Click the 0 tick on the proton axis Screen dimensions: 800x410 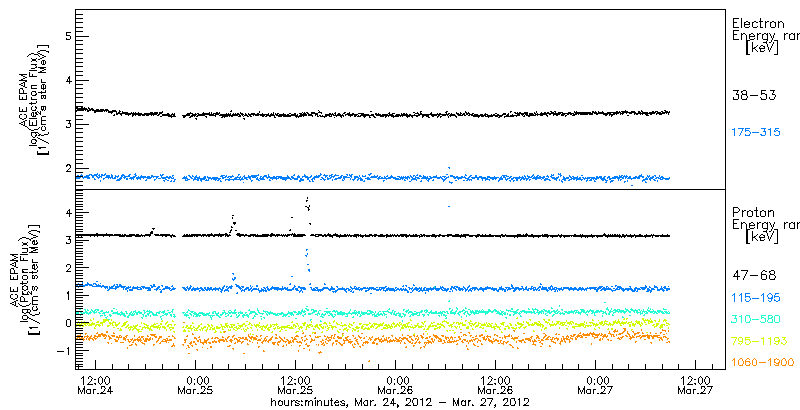(x=68, y=322)
